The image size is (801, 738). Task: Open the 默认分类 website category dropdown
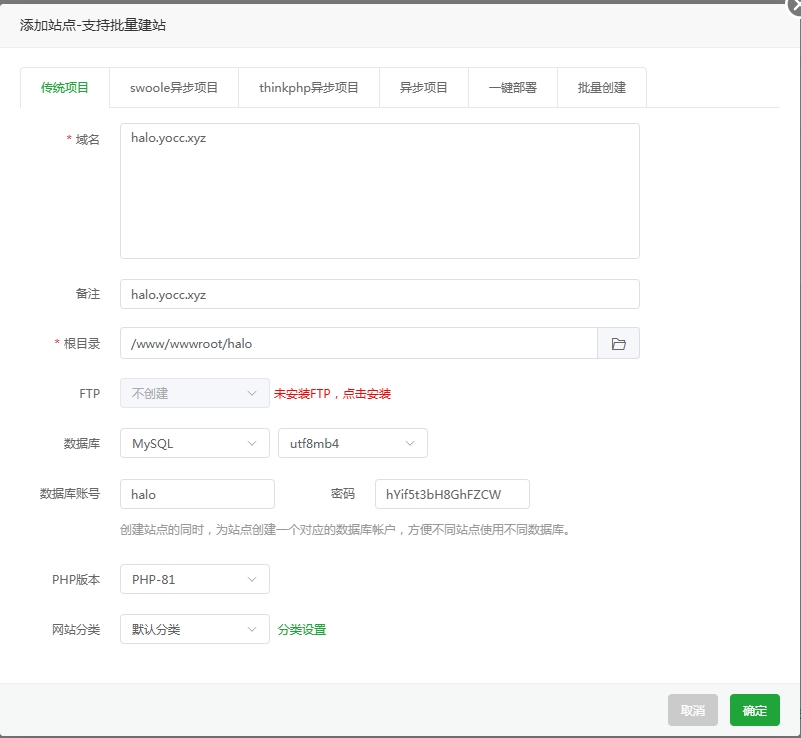point(194,629)
